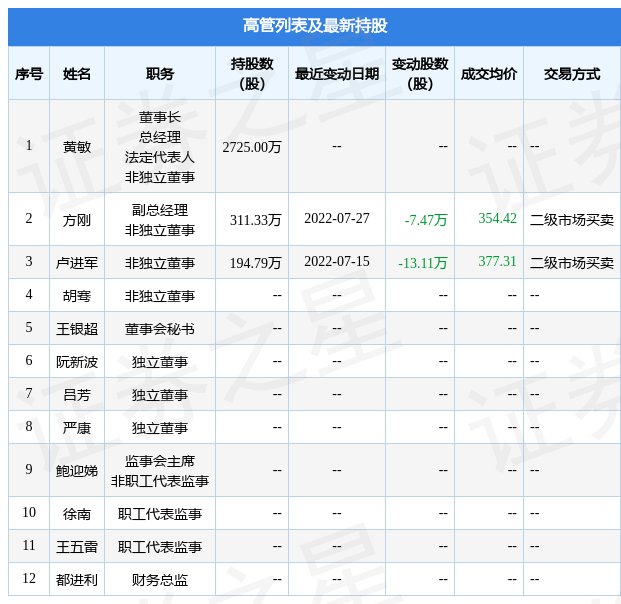Select the name 徐南
The width and height of the screenshot is (621, 604).
[x=77, y=514]
